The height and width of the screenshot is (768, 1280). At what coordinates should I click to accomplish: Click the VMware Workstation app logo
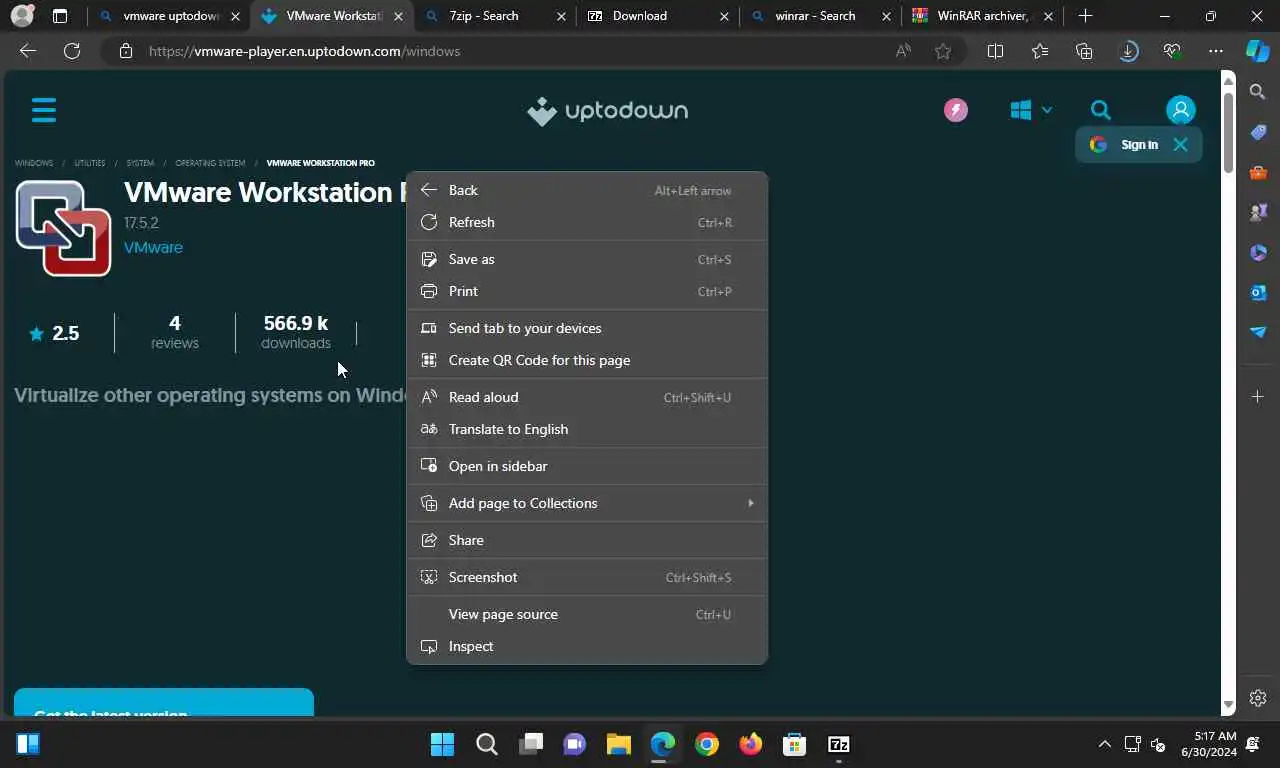point(63,228)
